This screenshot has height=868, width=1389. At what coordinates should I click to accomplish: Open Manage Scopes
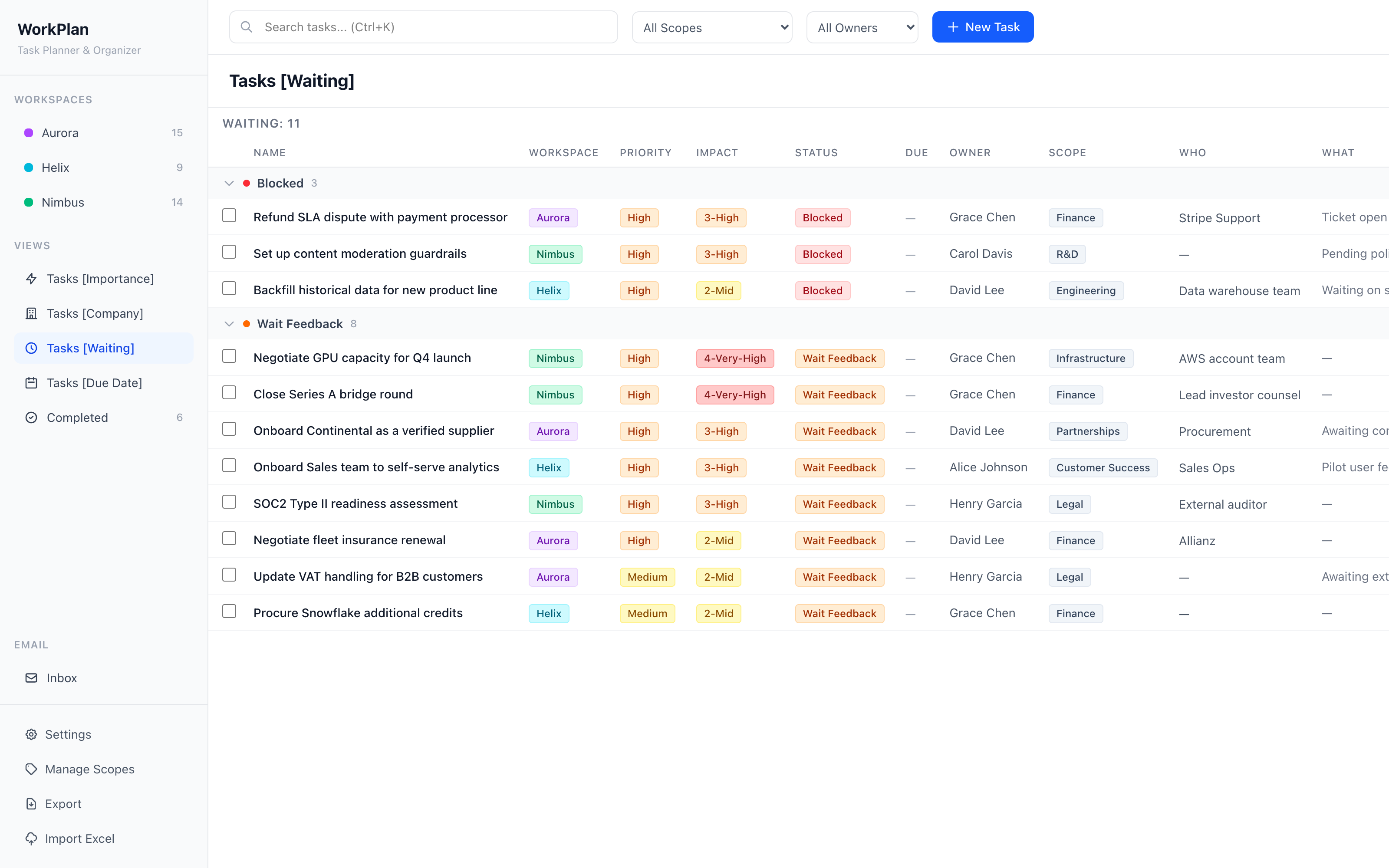(x=104, y=769)
